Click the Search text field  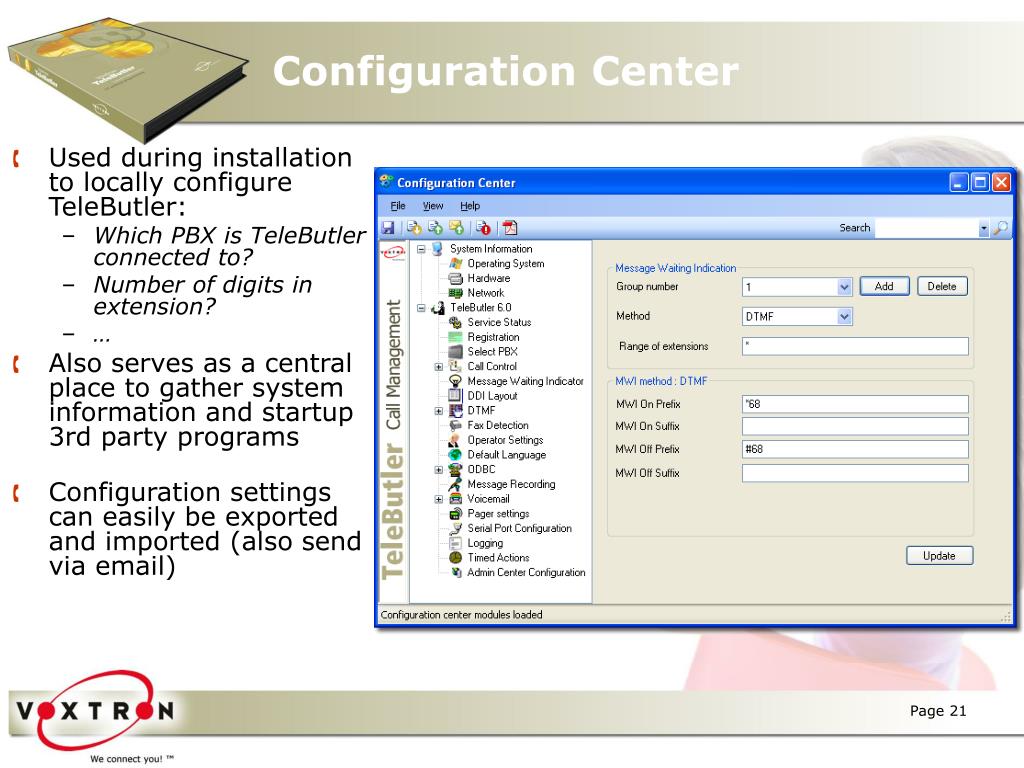[x=926, y=229]
